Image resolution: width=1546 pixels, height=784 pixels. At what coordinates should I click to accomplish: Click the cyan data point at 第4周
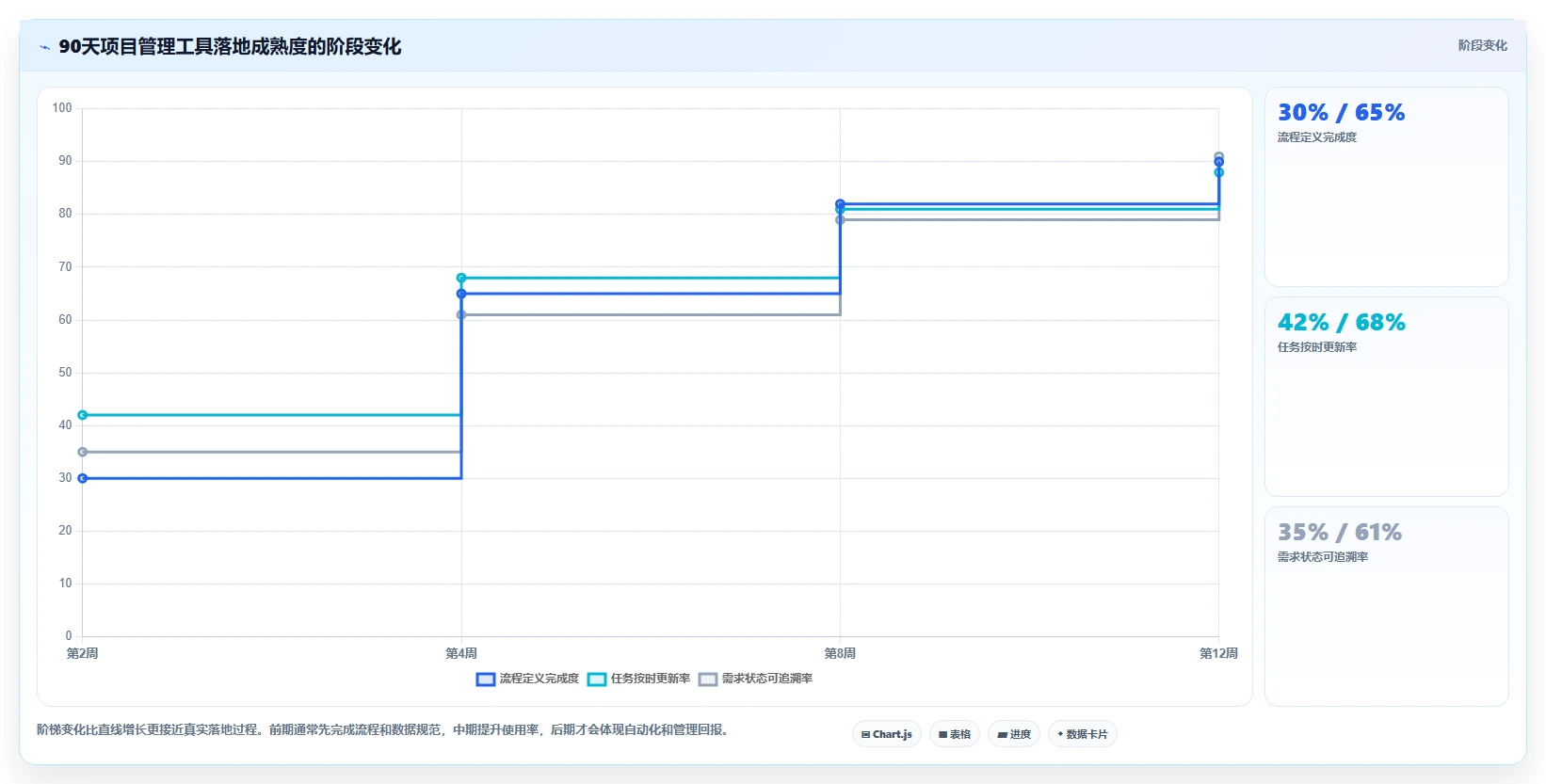point(461,278)
